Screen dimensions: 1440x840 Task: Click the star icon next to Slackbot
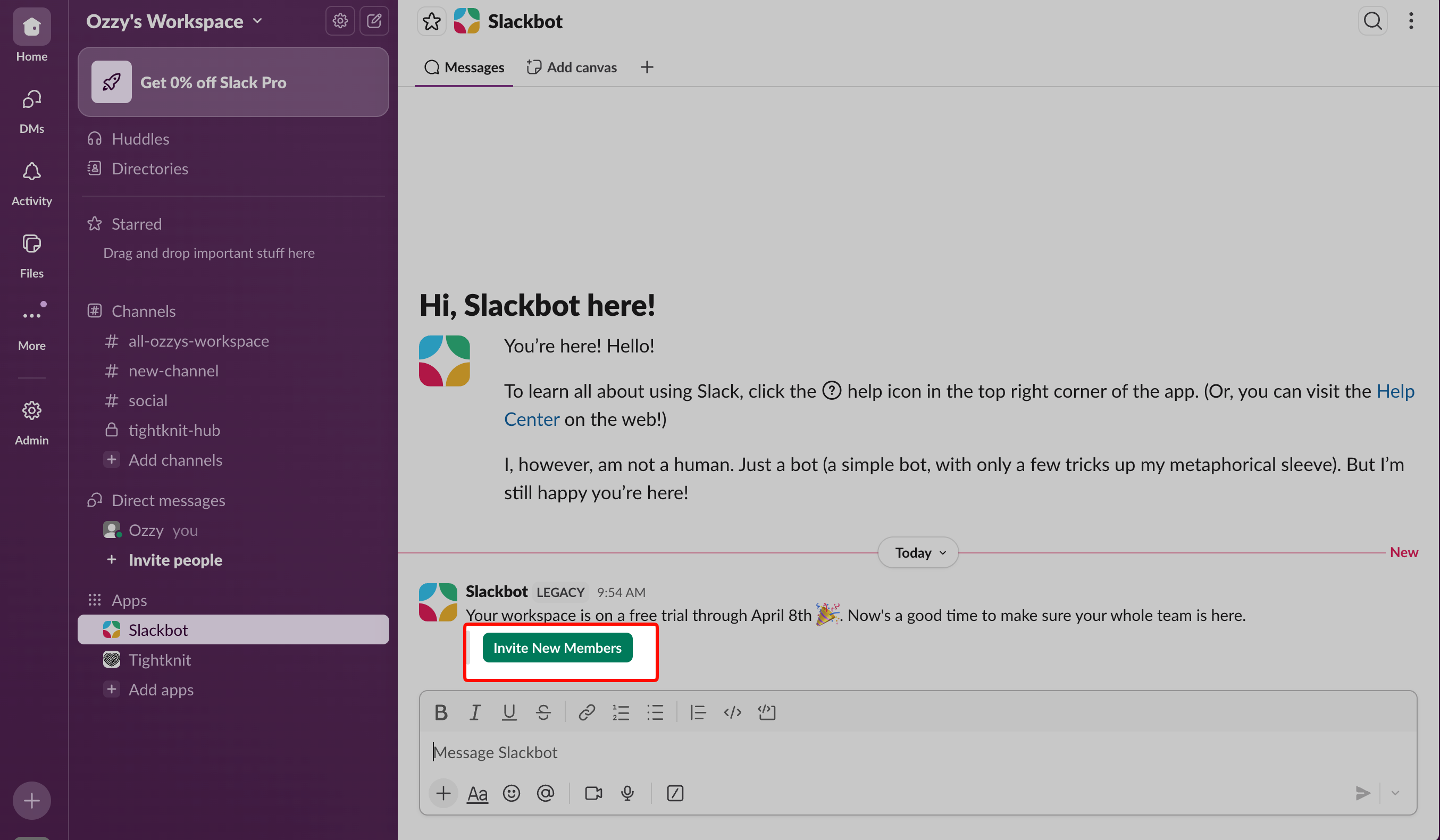click(x=431, y=22)
